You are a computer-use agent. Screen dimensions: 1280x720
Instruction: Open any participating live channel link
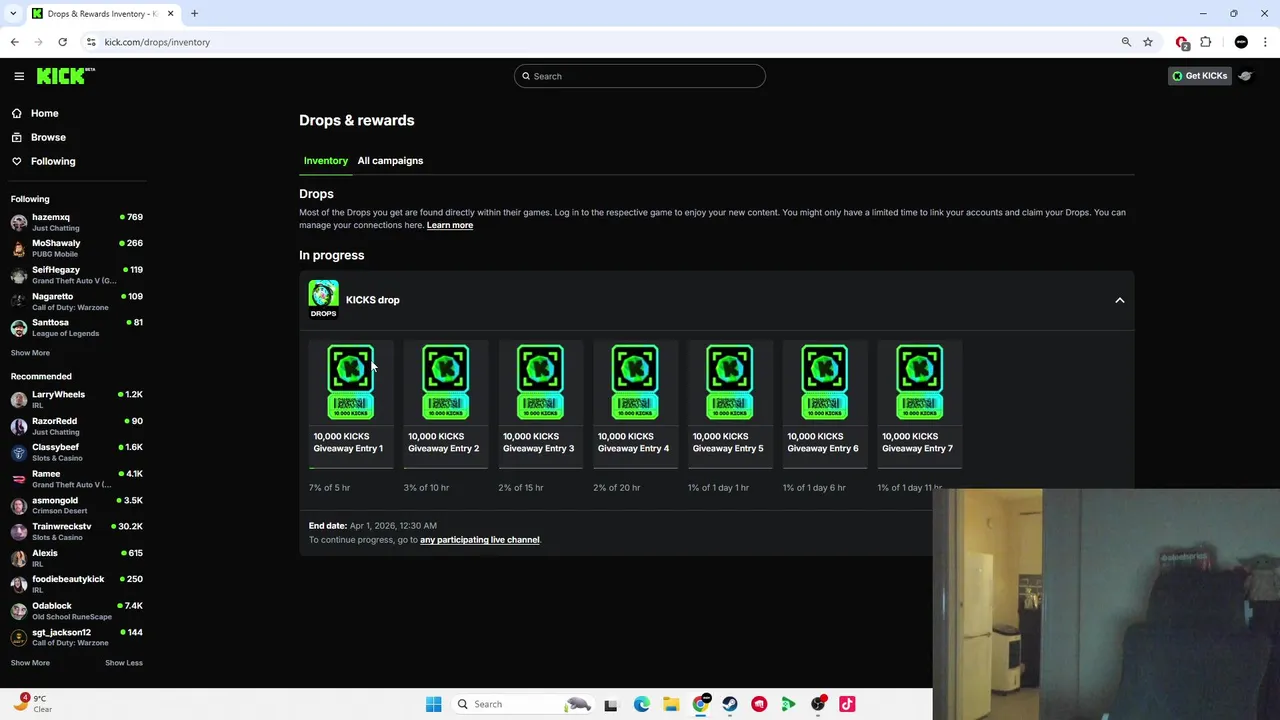[480, 540]
